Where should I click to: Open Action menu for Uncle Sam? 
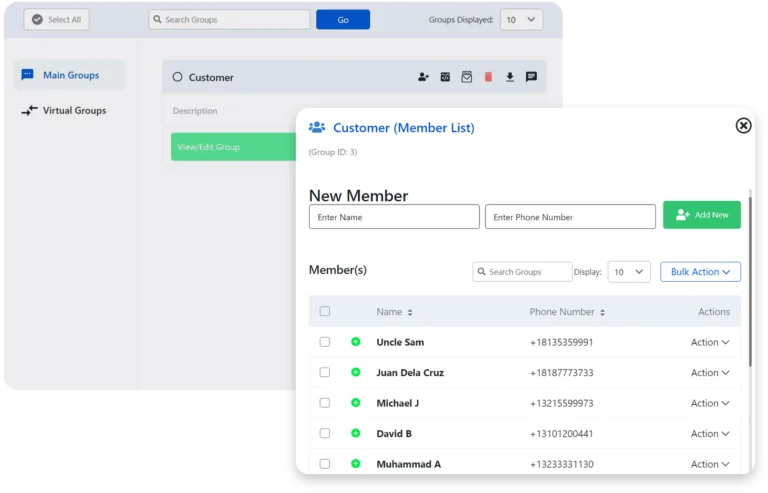tap(710, 342)
